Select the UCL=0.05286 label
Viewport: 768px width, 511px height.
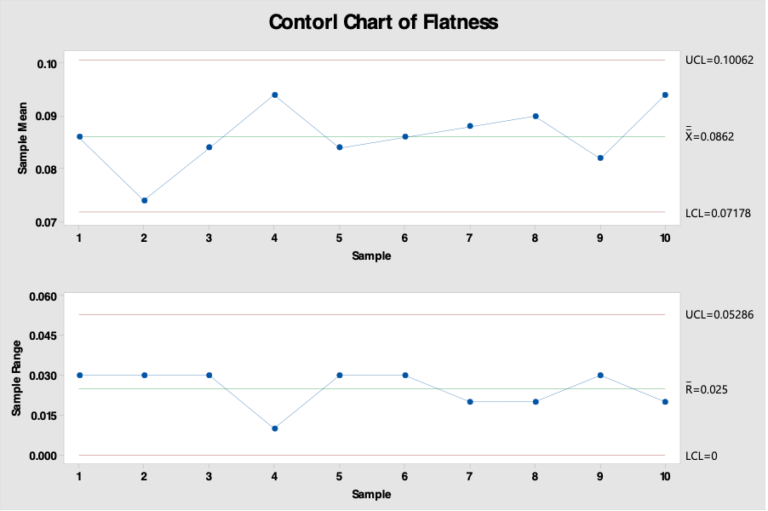coord(719,315)
